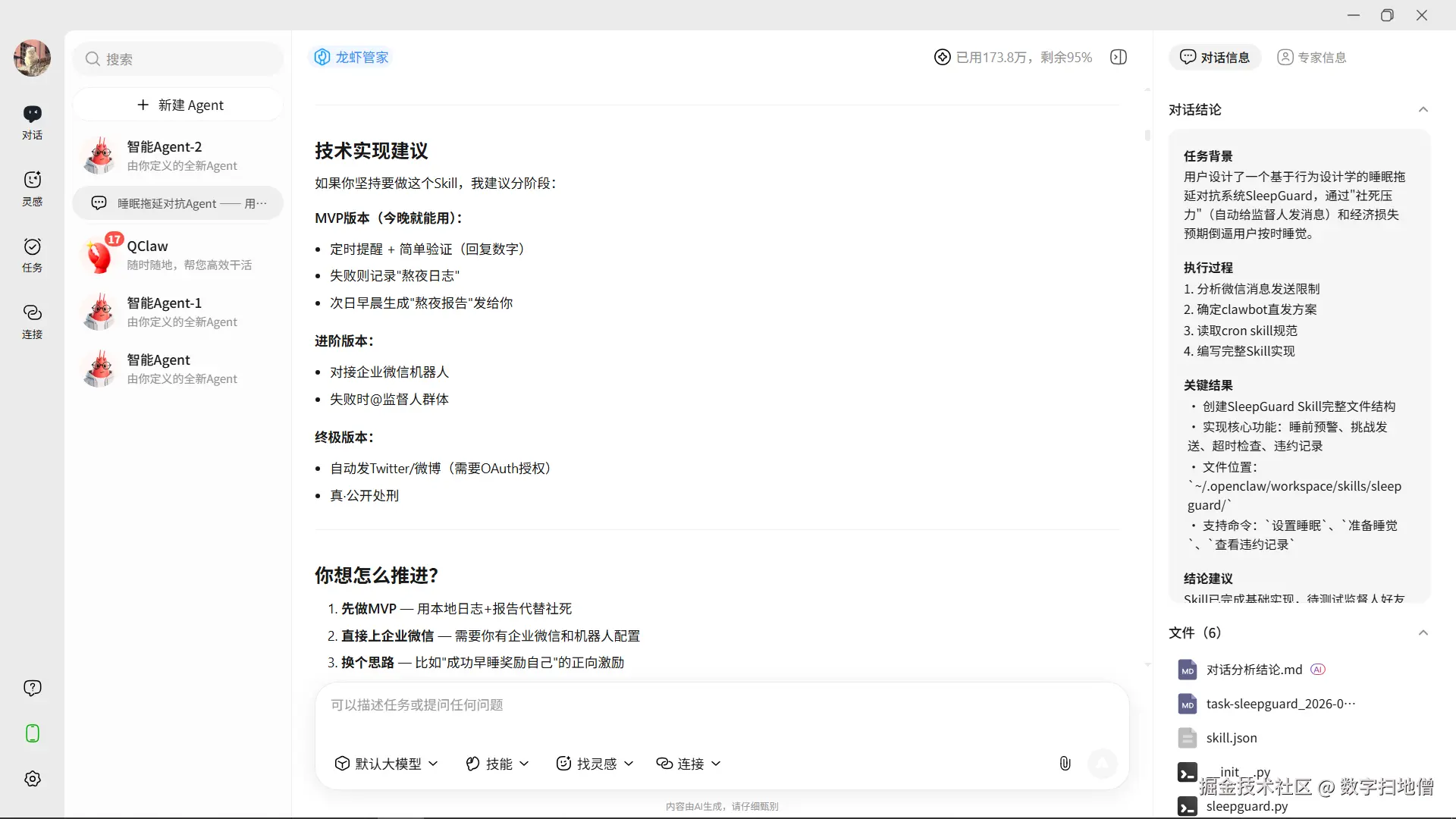Click the 新建 Agent button
The image size is (1456, 819).
[x=179, y=105]
